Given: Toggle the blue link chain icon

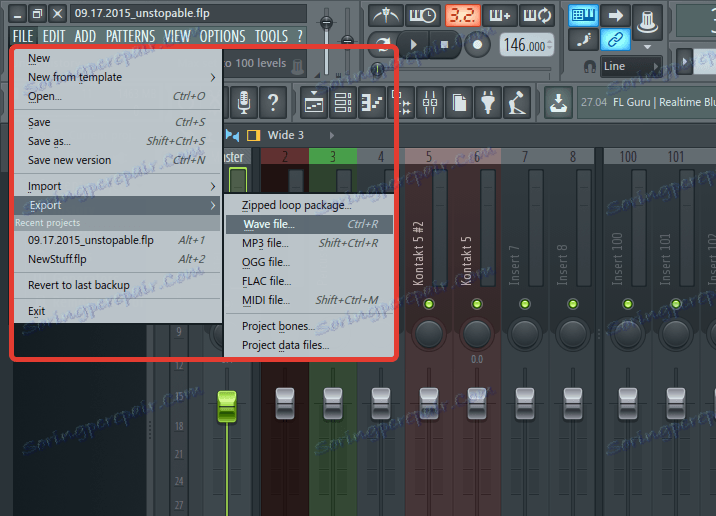Looking at the screenshot, I should (615, 40).
